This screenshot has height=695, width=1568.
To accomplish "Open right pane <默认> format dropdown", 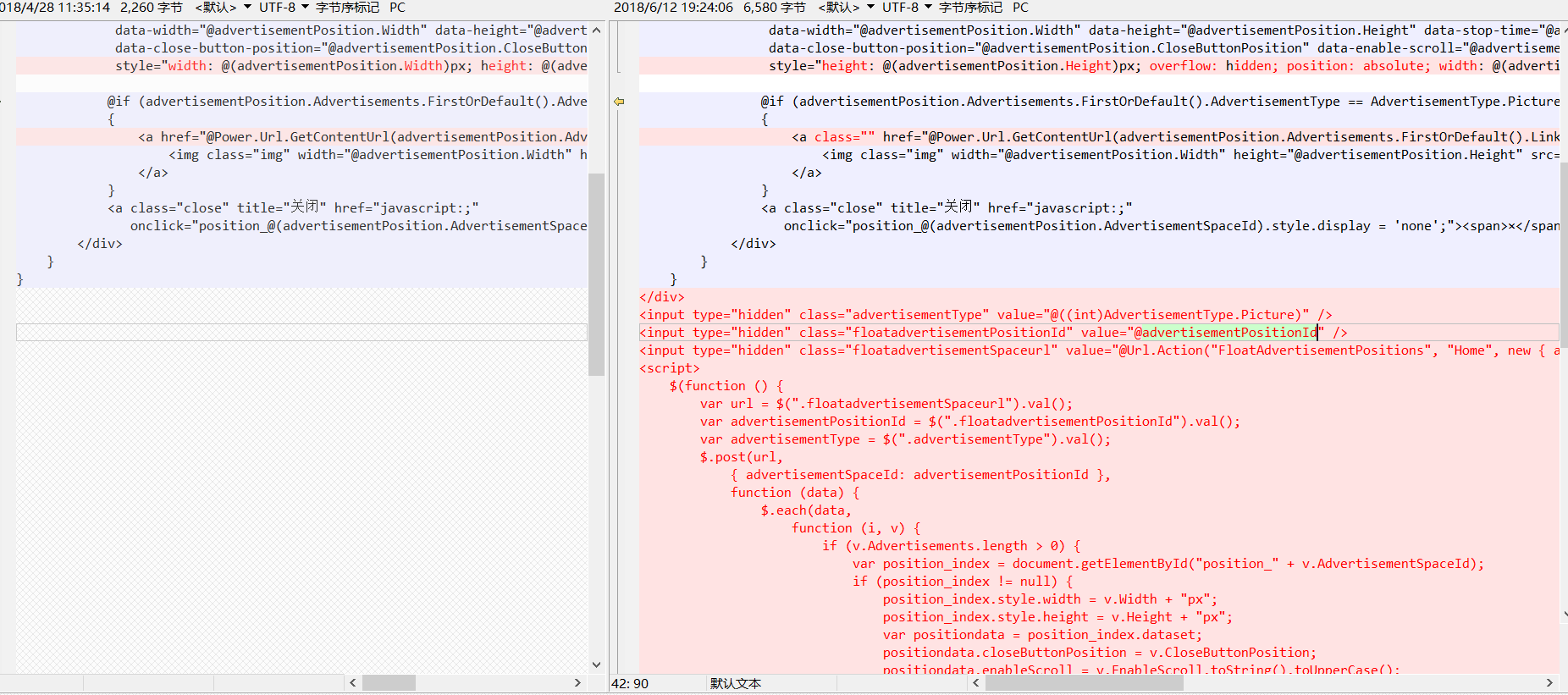I will 847,8.
